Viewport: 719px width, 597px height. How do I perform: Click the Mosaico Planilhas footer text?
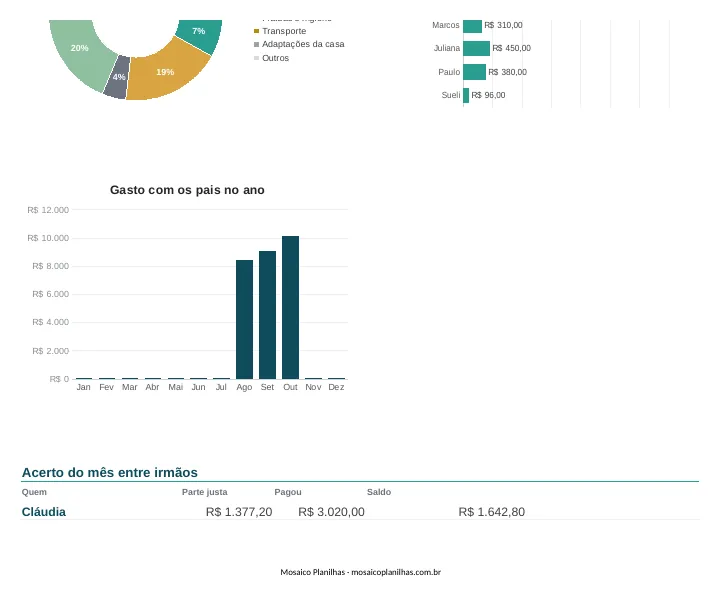click(360, 572)
